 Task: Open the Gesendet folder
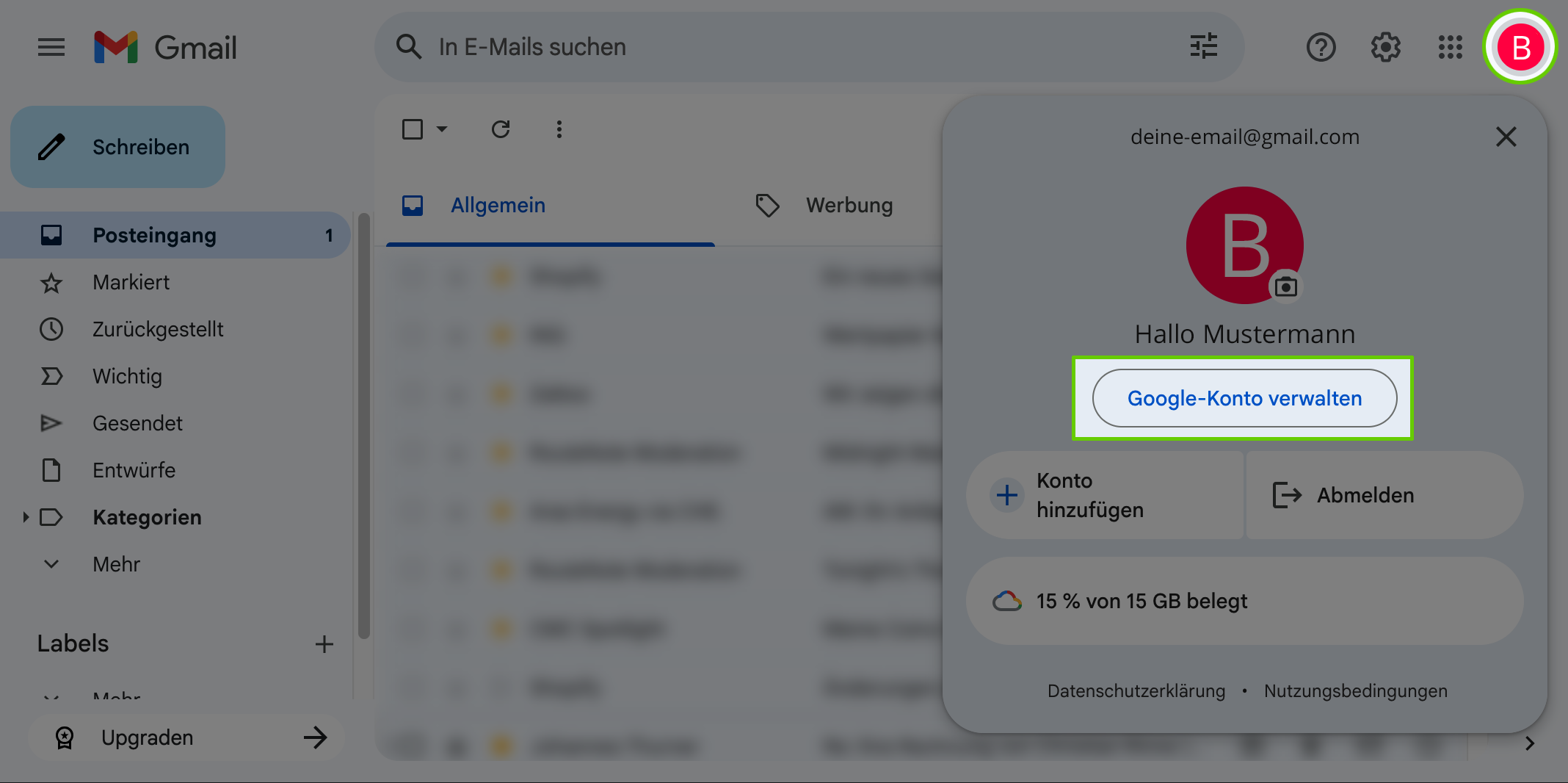(175, 423)
